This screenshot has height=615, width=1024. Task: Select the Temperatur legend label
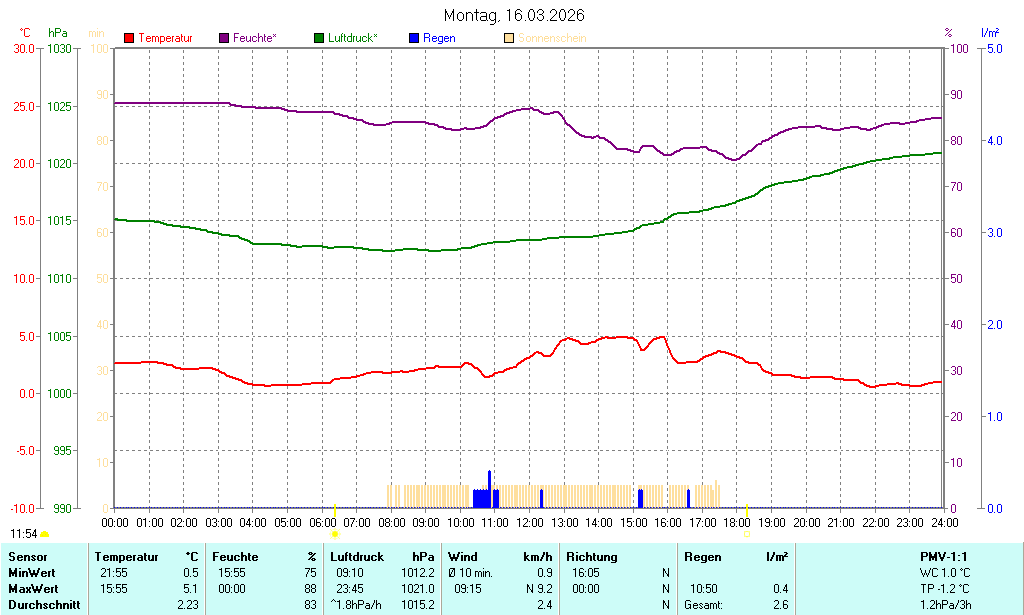(x=165, y=38)
